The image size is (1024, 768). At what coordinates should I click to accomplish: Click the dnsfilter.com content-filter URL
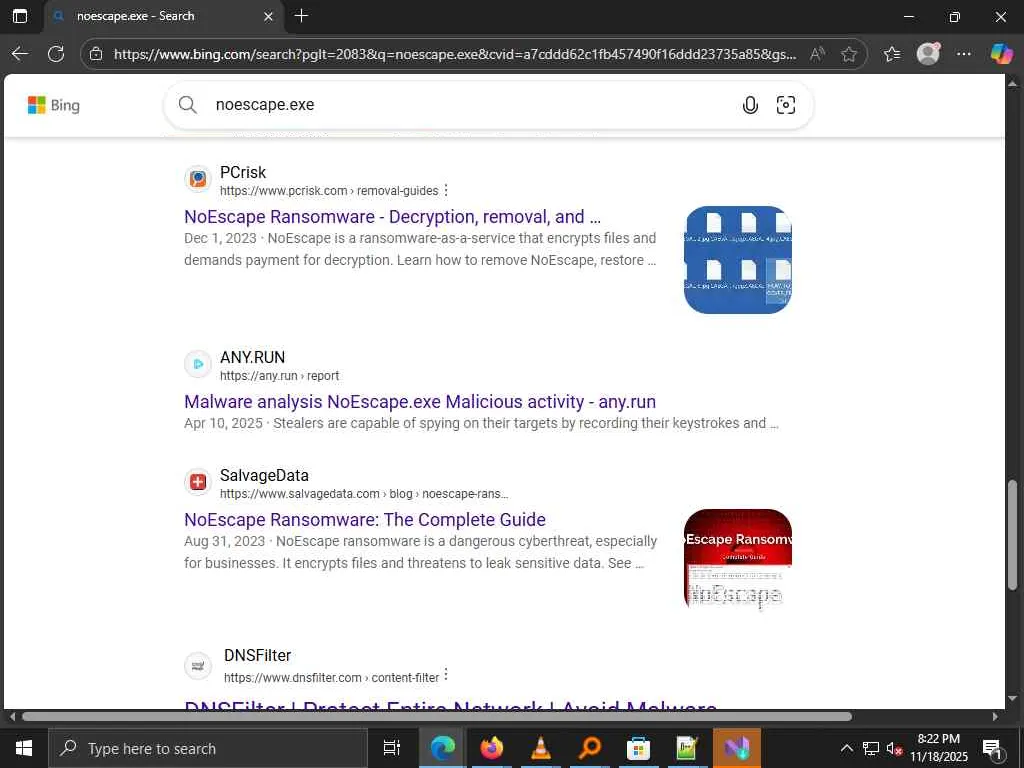[x=332, y=678]
